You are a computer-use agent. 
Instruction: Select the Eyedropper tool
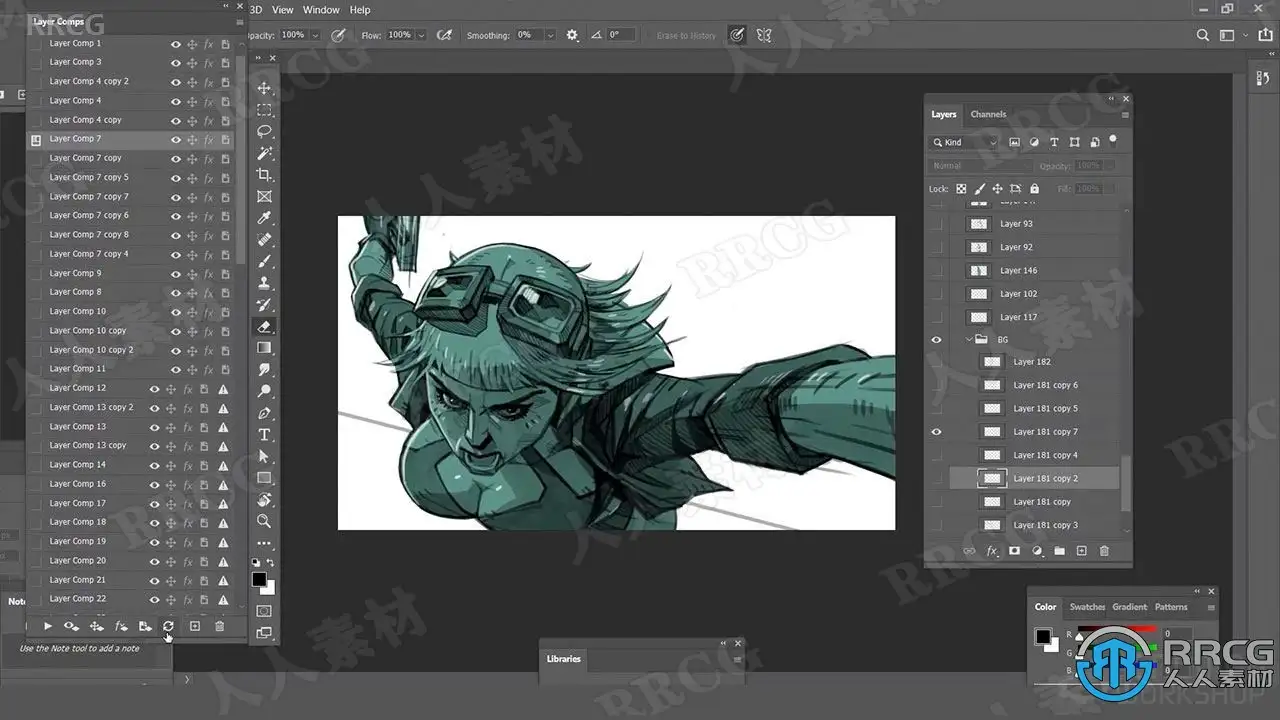[264, 218]
